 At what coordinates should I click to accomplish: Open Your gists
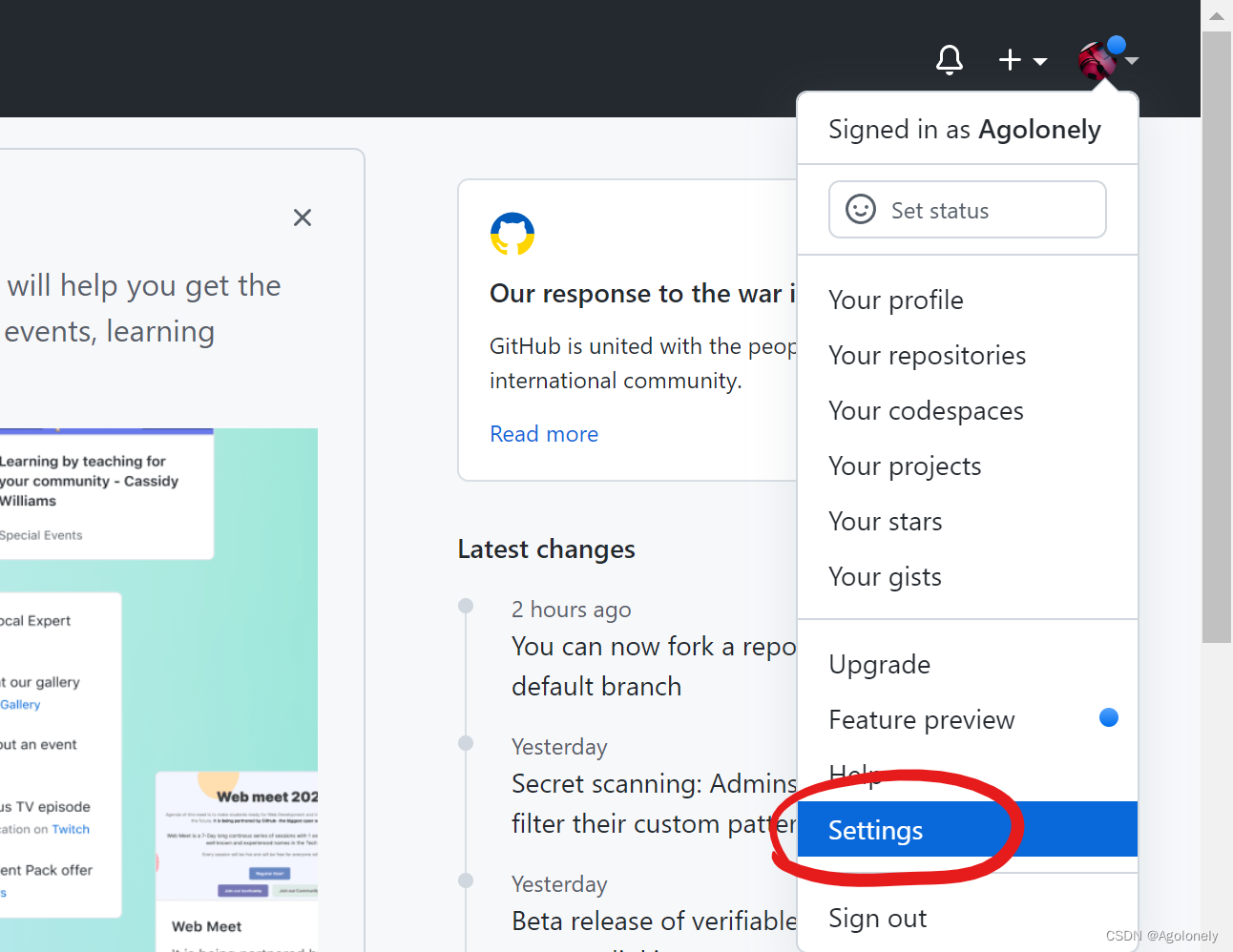coord(968,577)
